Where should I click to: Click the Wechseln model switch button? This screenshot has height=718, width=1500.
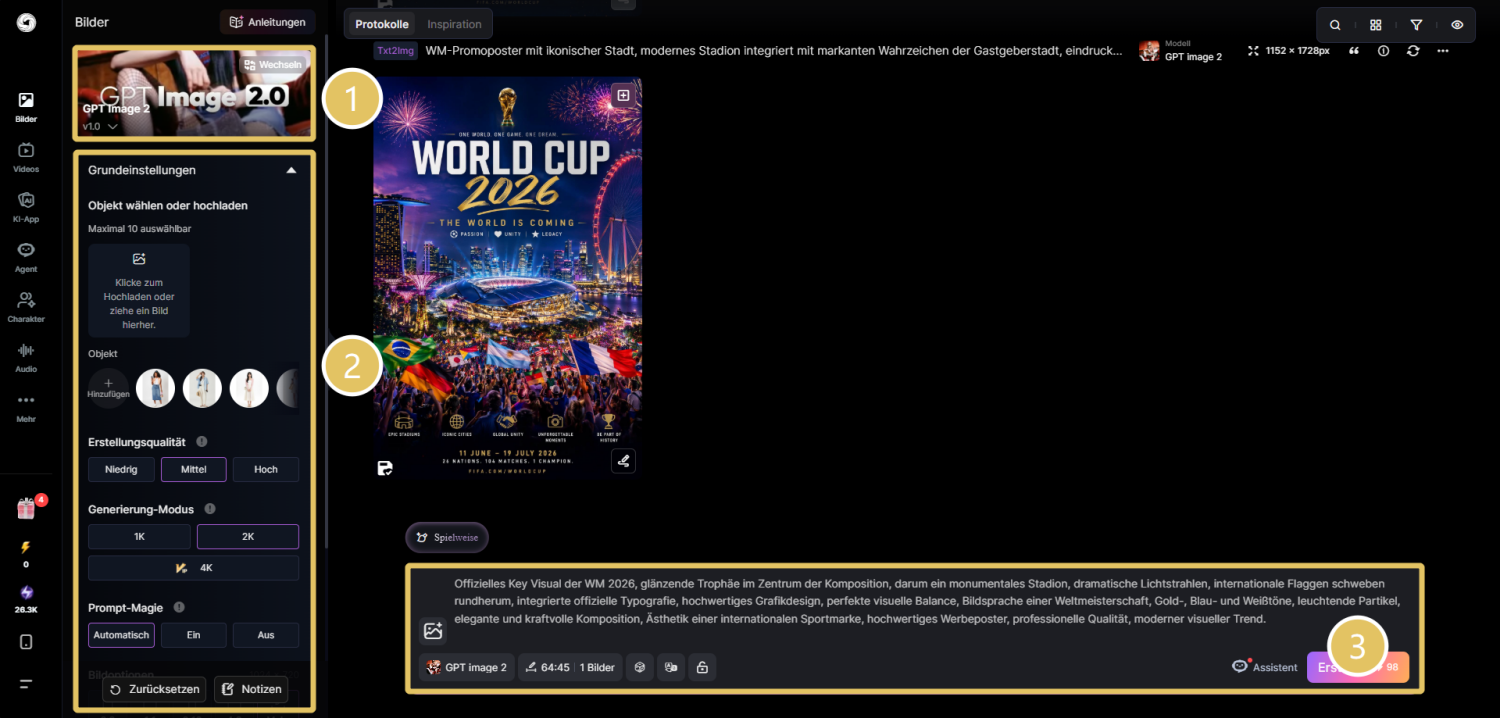[x=272, y=64]
